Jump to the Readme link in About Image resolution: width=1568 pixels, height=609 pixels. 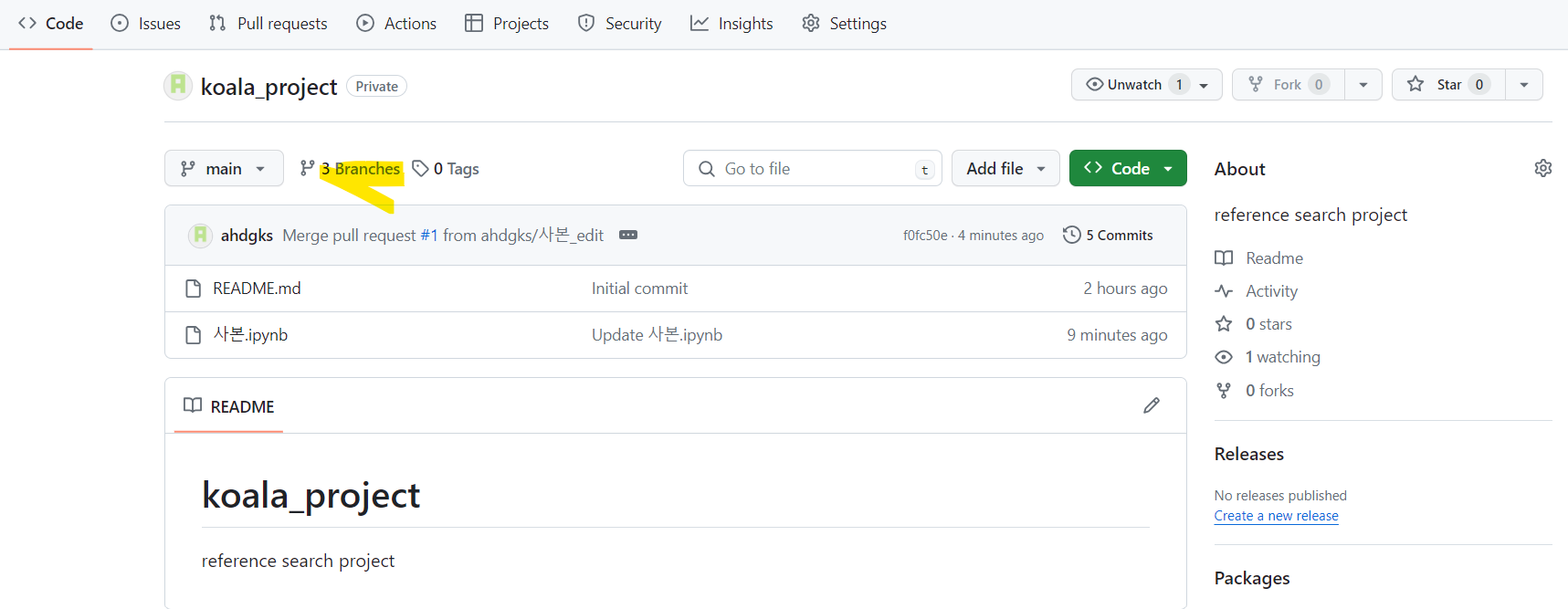coord(1259,258)
